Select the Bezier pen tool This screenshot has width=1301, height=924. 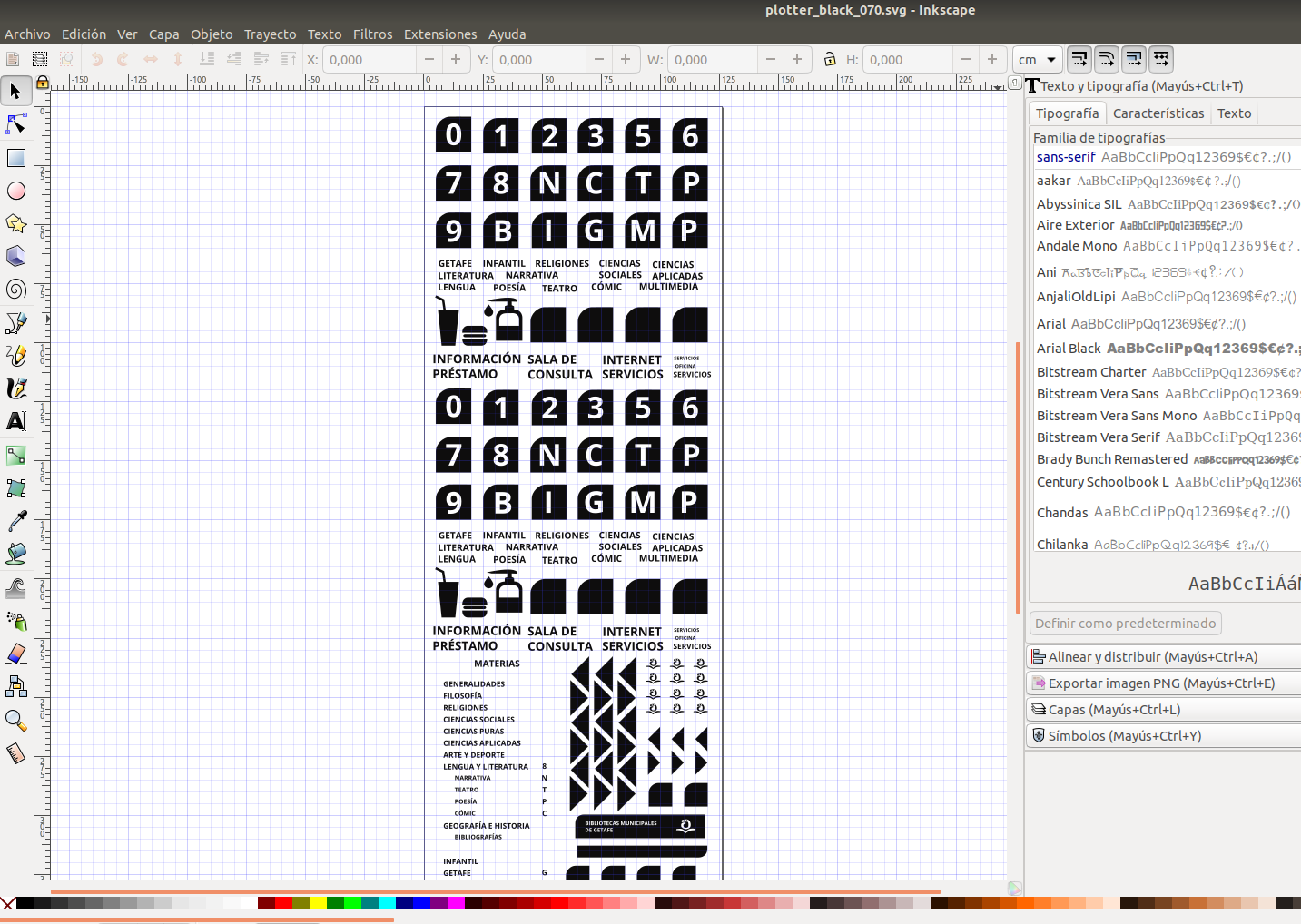click(x=15, y=322)
